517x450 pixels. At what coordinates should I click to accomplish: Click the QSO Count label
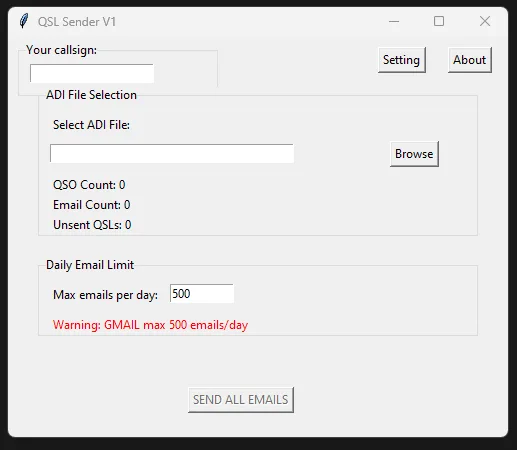89,185
